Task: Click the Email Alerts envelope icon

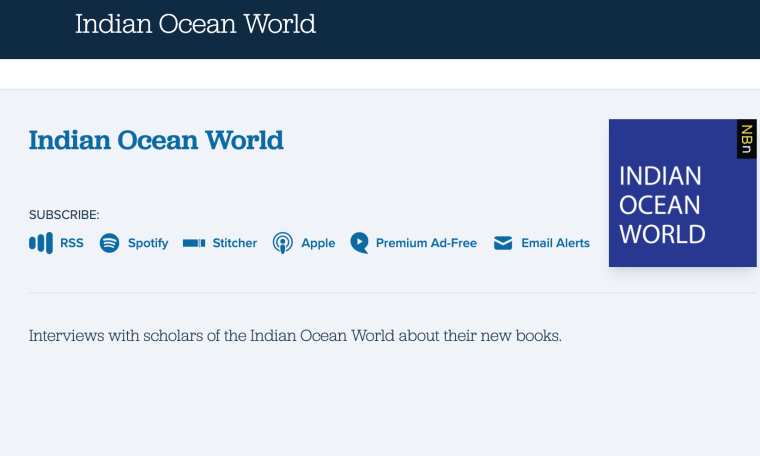Action: click(x=503, y=243)
